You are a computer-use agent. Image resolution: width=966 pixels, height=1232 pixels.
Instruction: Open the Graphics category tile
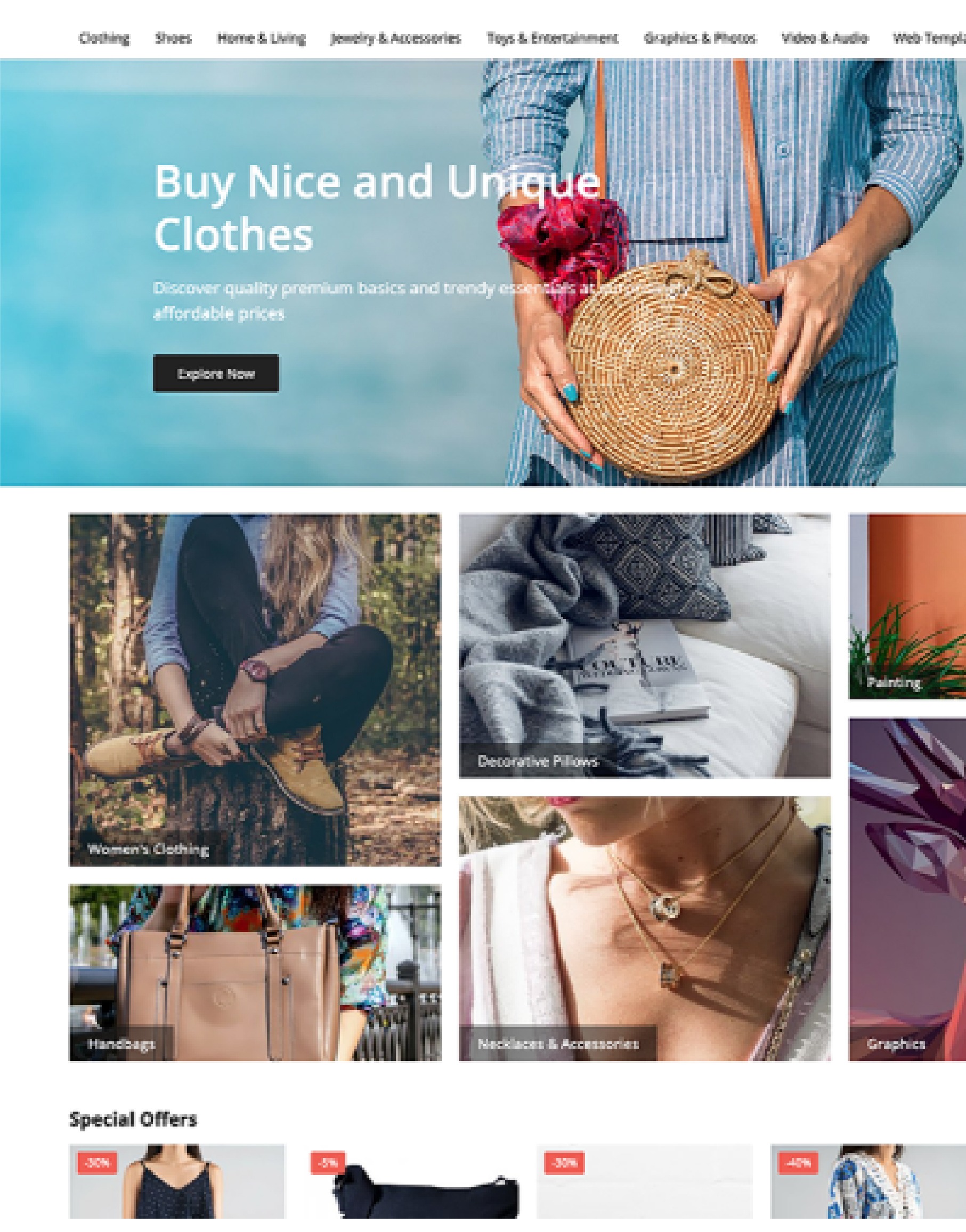pyautogui.click(x=907, y=890)
